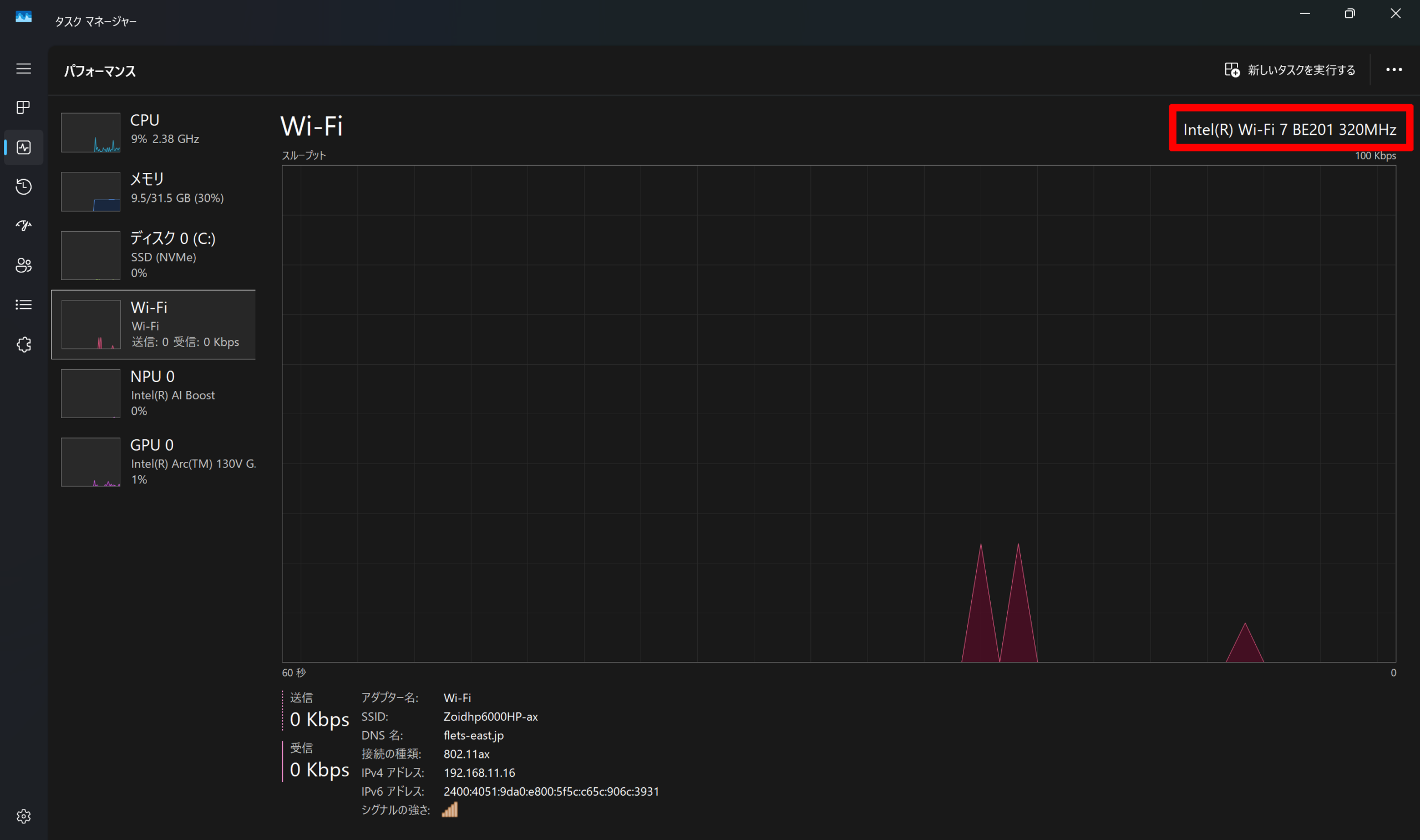Select the CPU performance item
1420x840 pixels.
click(154, 131)
